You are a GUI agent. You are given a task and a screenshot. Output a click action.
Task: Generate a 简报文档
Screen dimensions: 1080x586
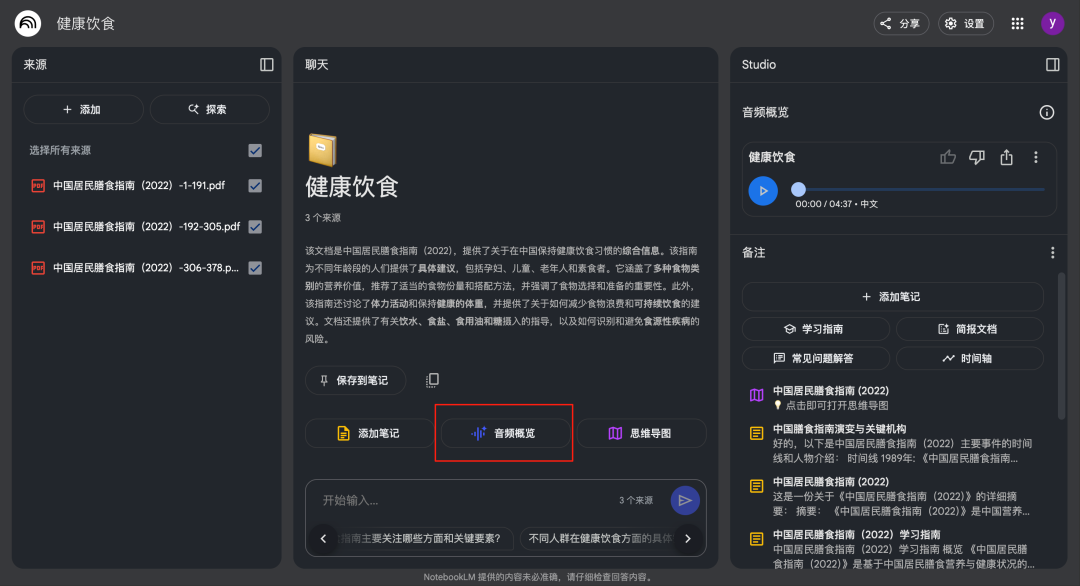click(x=969, y=329)
